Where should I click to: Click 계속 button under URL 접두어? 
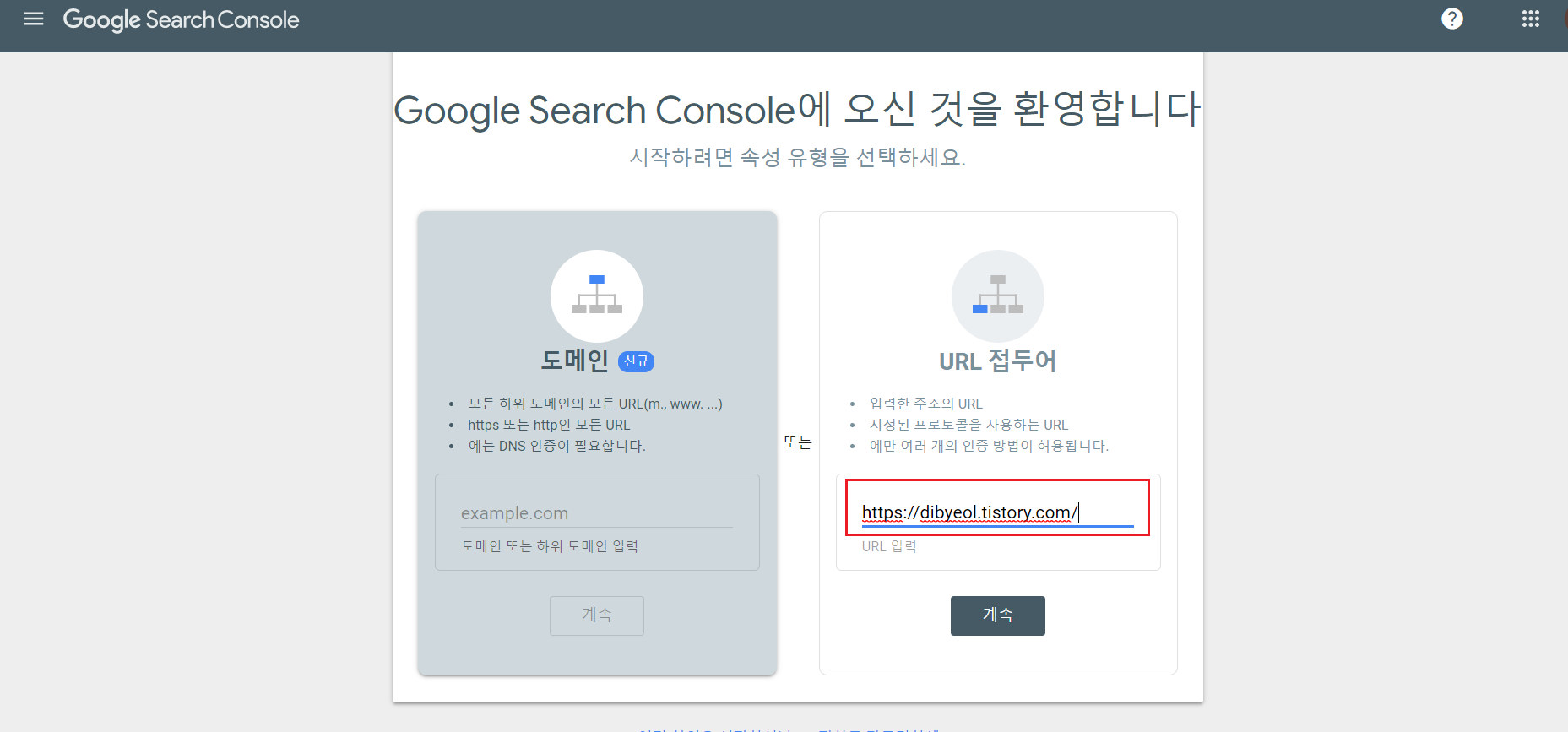998,615
